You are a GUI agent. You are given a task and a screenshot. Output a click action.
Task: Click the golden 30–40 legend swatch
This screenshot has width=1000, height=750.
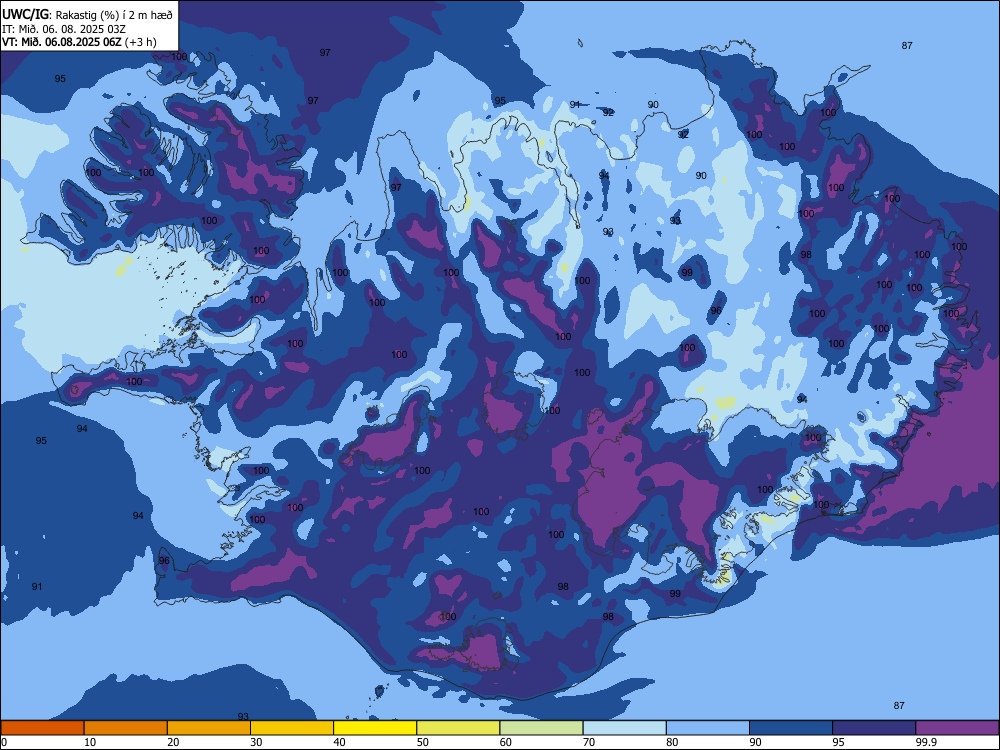(292, 728)
